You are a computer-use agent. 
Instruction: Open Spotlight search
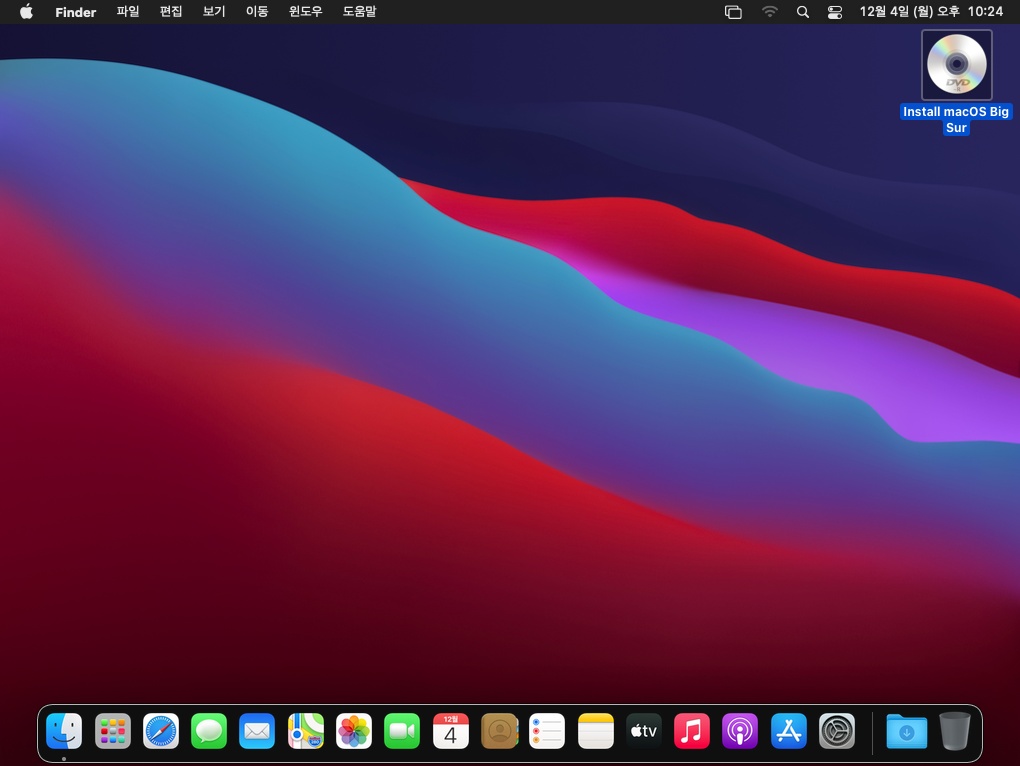click(x=803, y=12)
